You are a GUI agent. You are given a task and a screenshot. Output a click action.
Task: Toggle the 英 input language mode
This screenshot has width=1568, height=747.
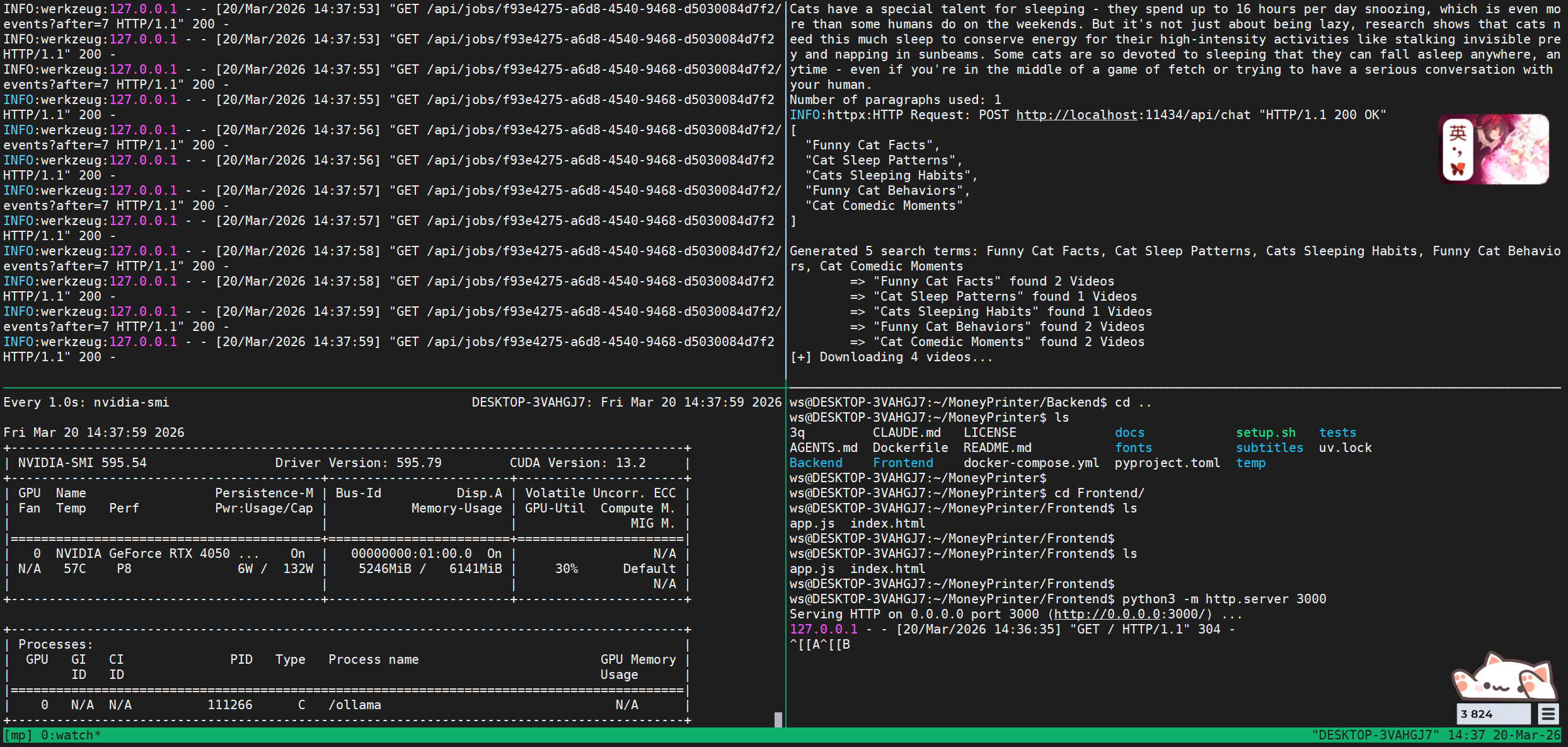coord(1458,132)
